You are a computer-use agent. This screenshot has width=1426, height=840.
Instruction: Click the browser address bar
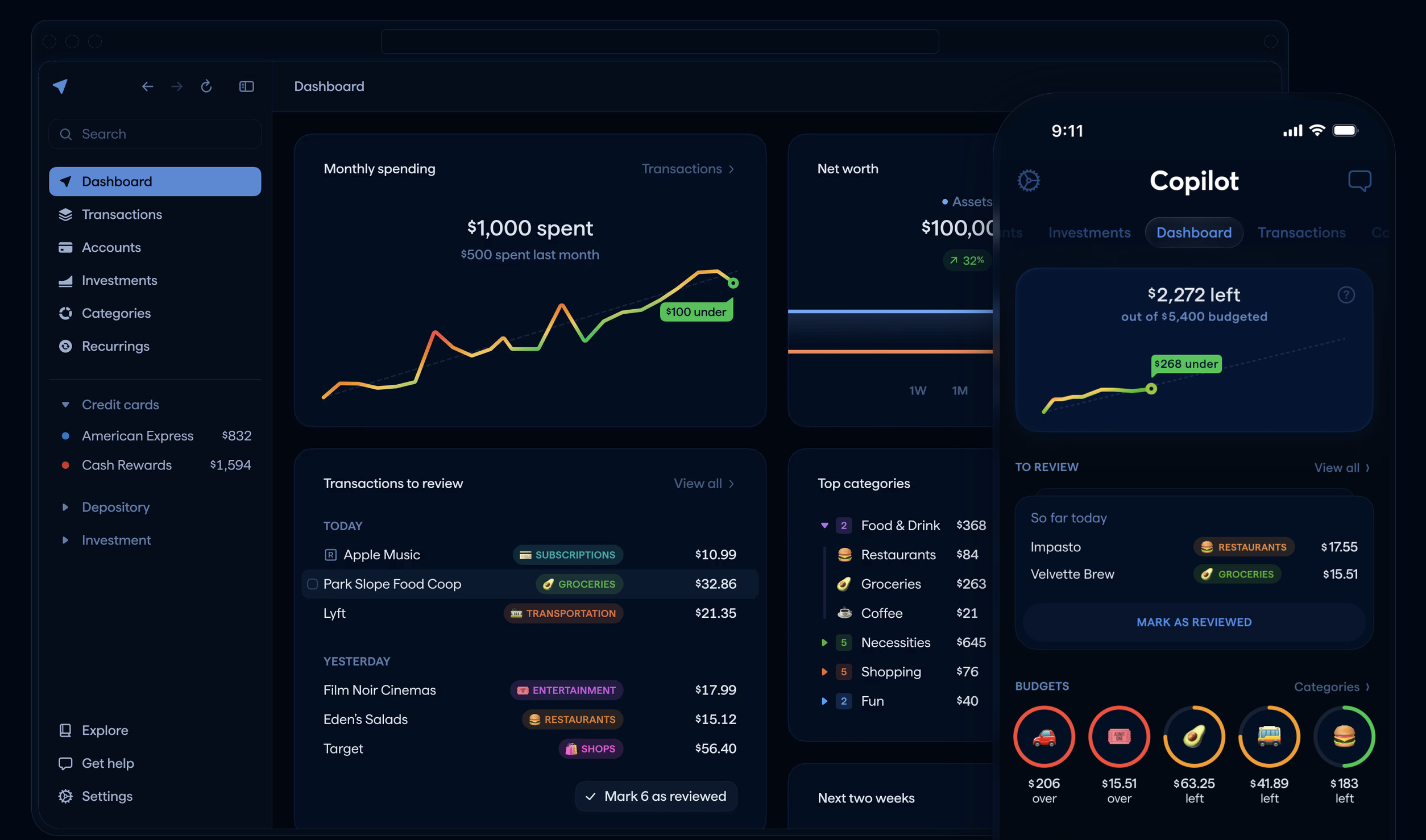[660, 41]
